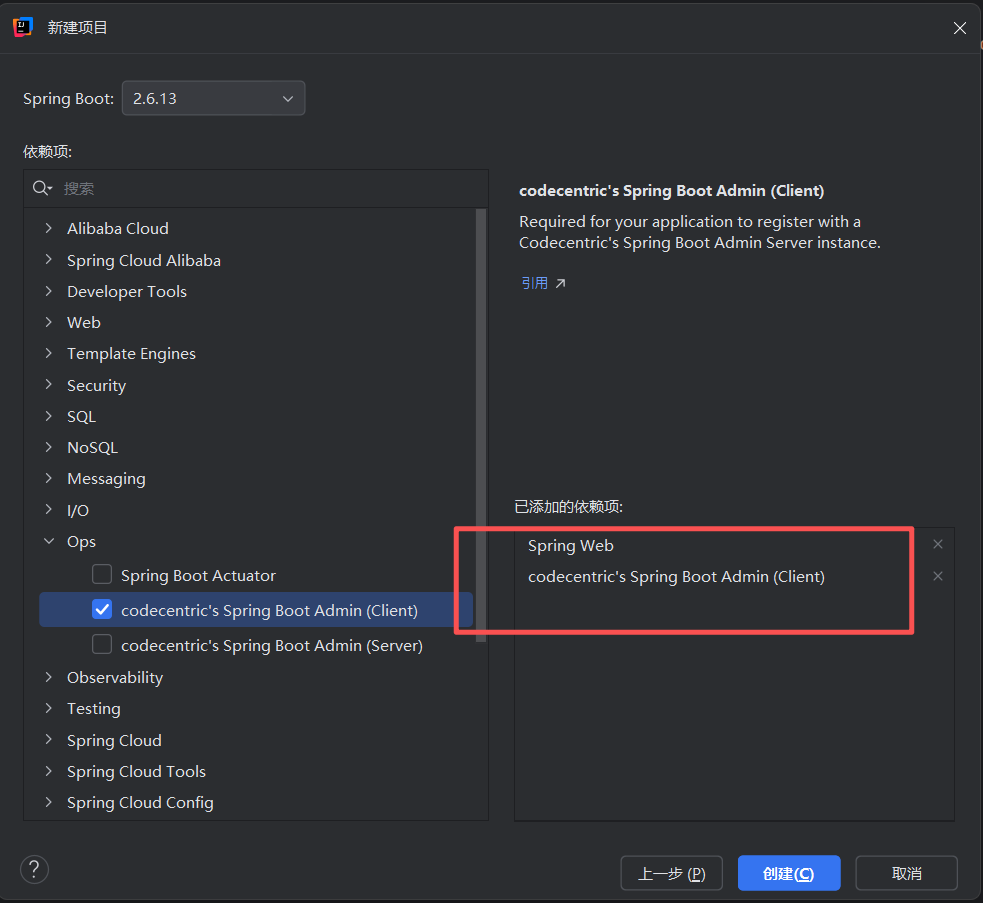
Task: Click the IntelliJ IDEA logo icon
Action: pos(23,27)
